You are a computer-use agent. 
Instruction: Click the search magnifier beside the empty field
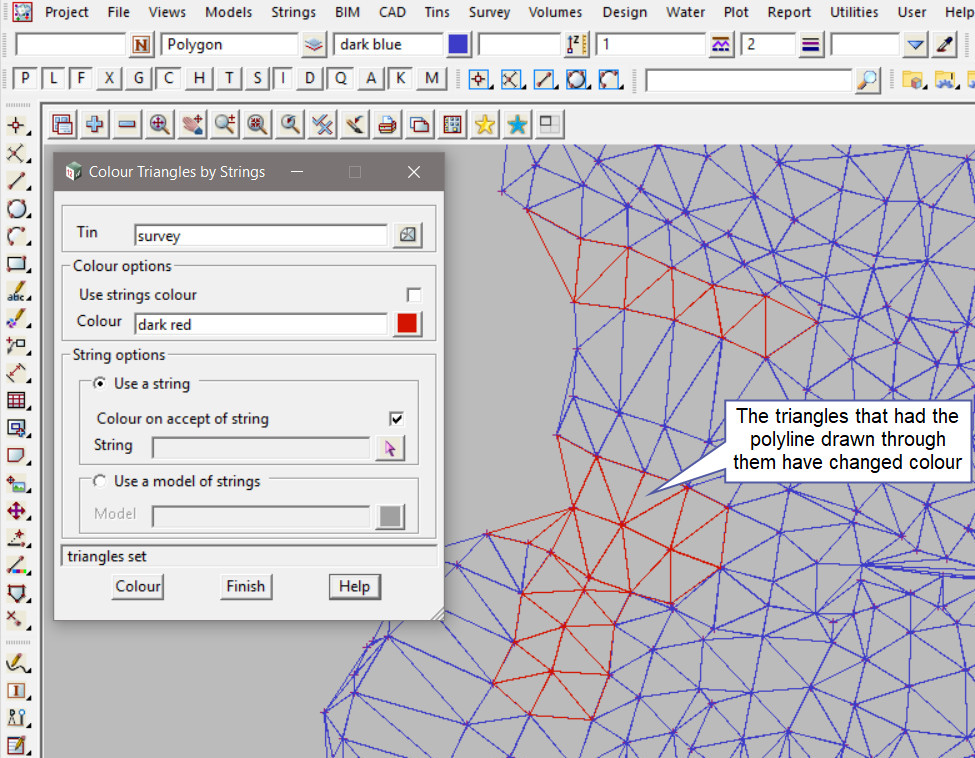[868, 79]
